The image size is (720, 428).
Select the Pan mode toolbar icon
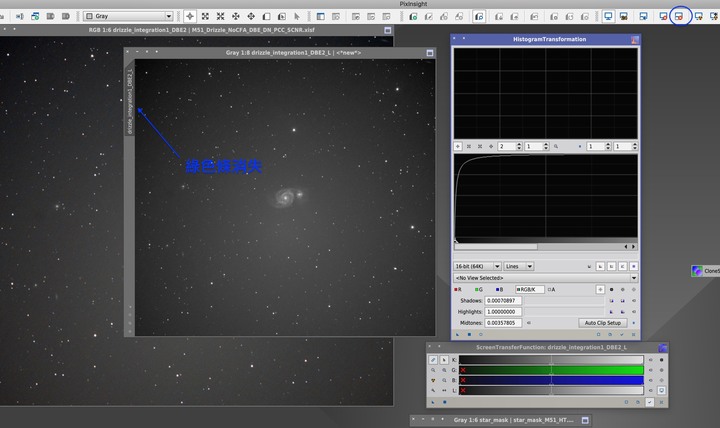[236, 16]
